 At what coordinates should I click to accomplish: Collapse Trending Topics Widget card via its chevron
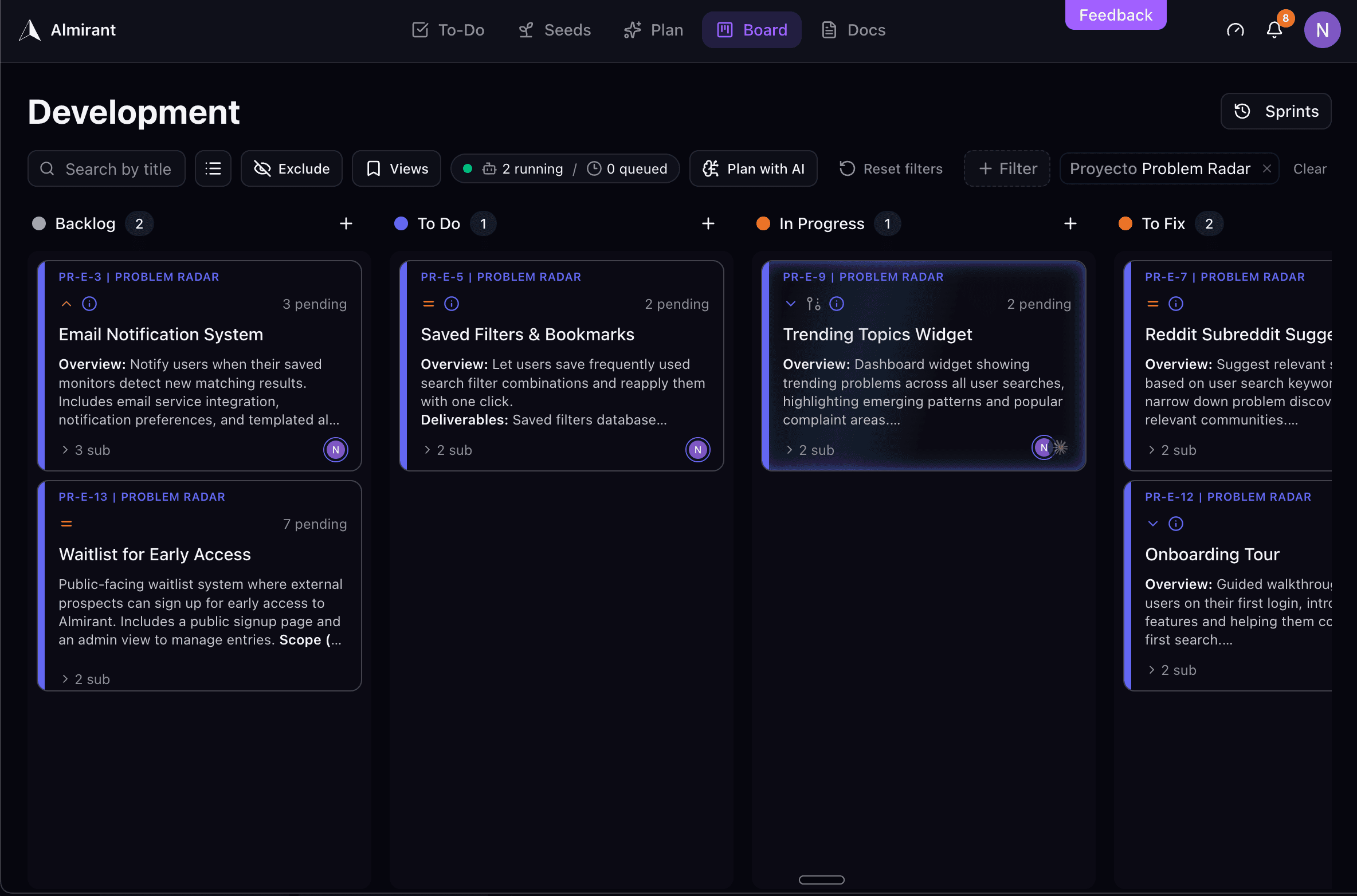point(790,304)
